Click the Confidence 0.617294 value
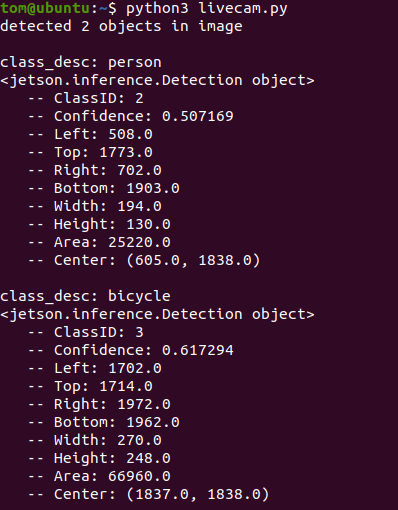This screenshot has height=510, width=398. 198,350
